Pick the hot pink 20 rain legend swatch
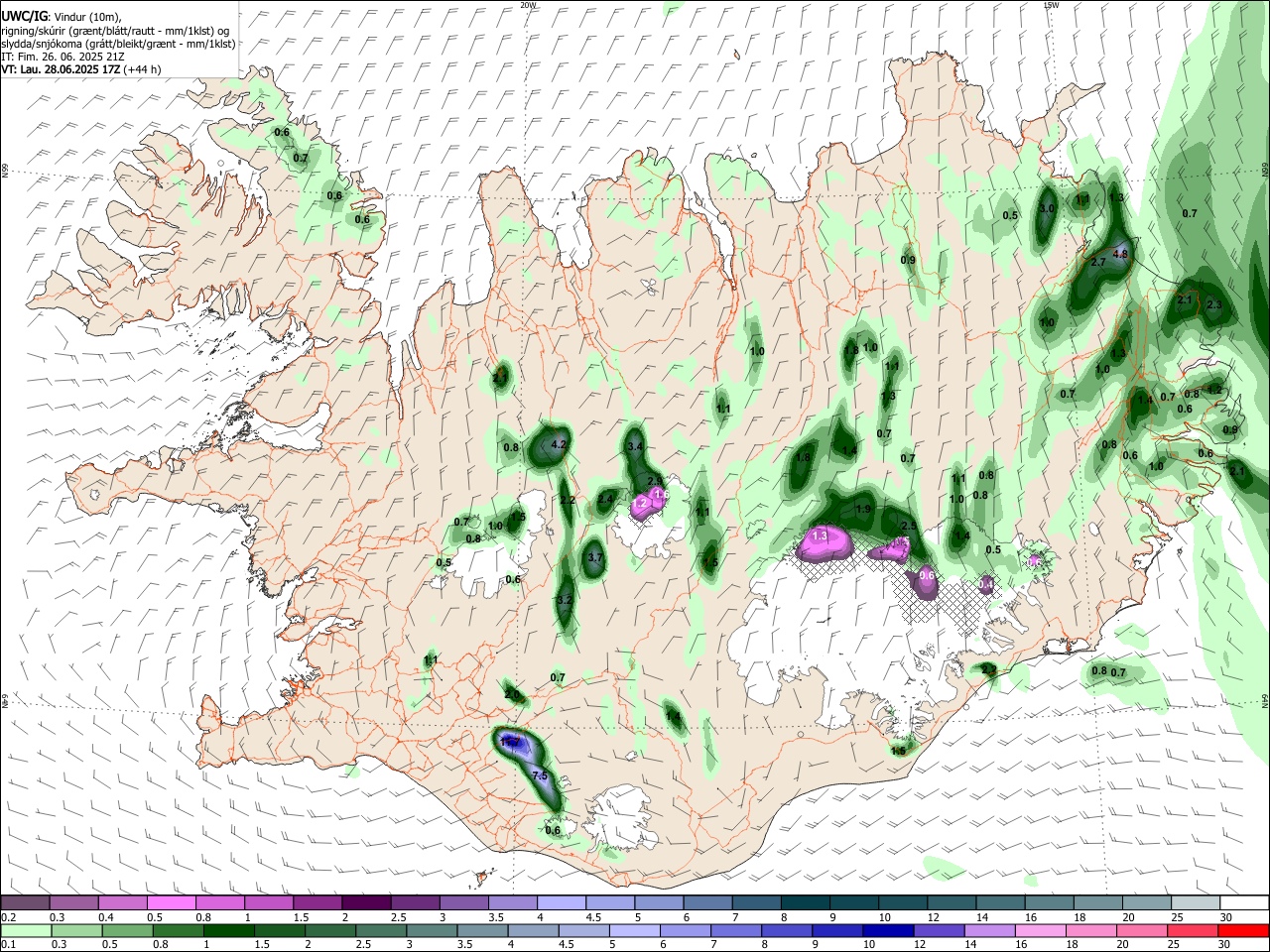The width and height of the screenshot is (1270, 952). pyautogui.click(x=1141, y=930)
